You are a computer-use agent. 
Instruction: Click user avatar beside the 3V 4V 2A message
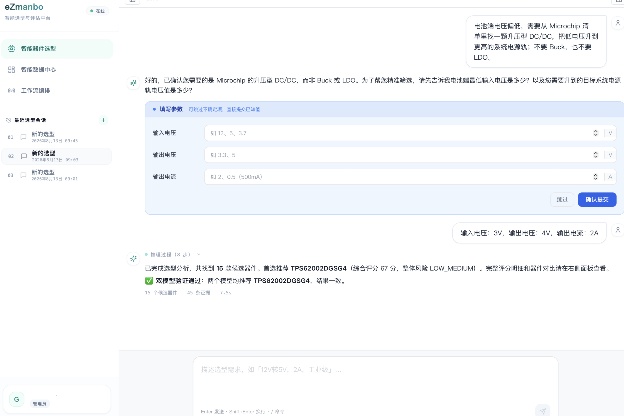(x=617, y=230)
